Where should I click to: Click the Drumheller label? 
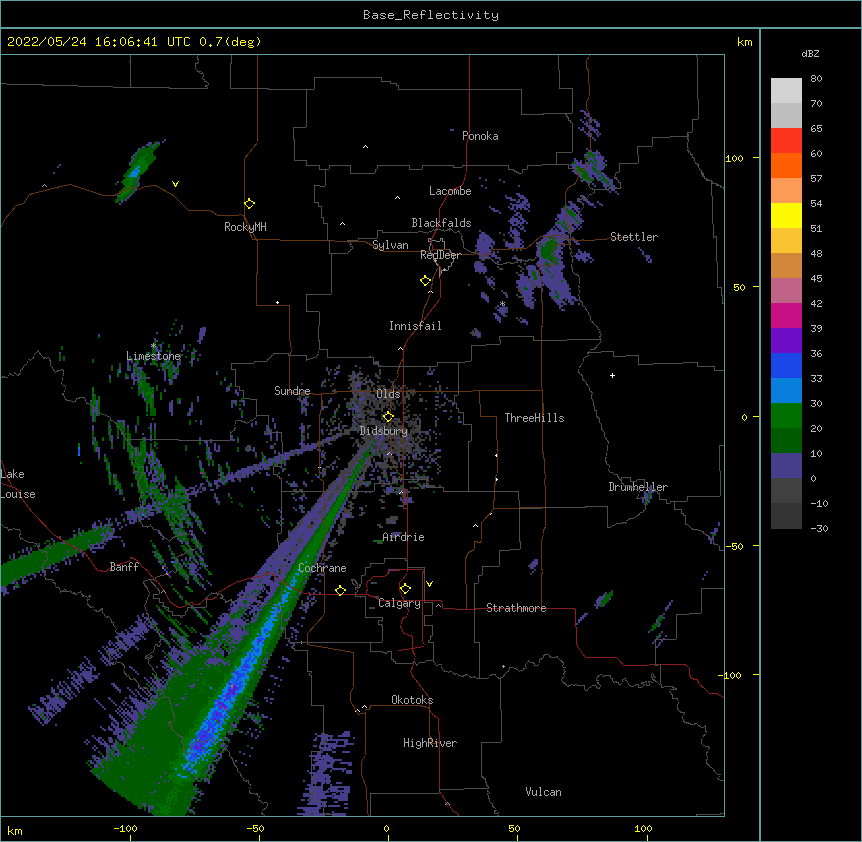click(x=638, y=487)
